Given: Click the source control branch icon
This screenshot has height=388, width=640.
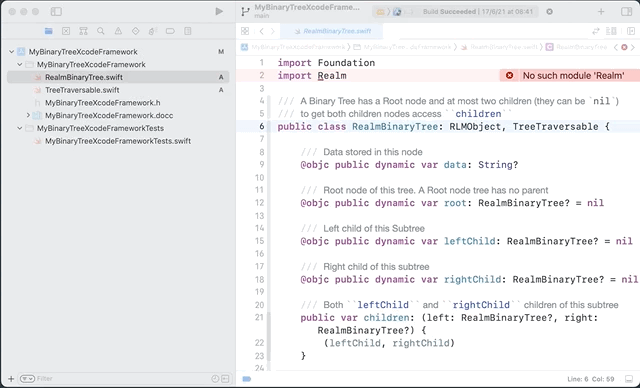Looking at the screenshot, I should coord(245,11).
